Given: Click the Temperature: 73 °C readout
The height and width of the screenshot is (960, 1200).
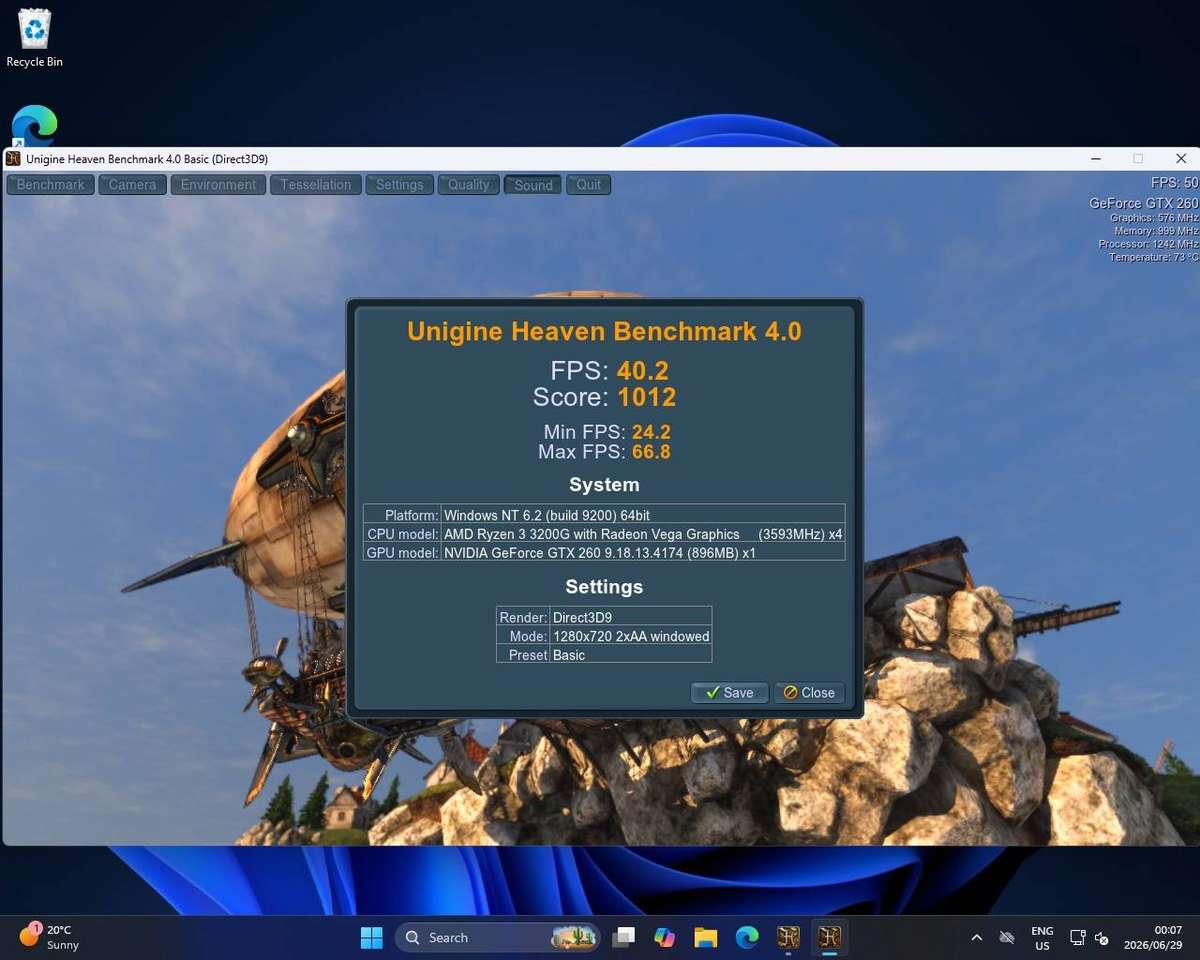Looking at the screenshot, I should tap(1153, 257).
